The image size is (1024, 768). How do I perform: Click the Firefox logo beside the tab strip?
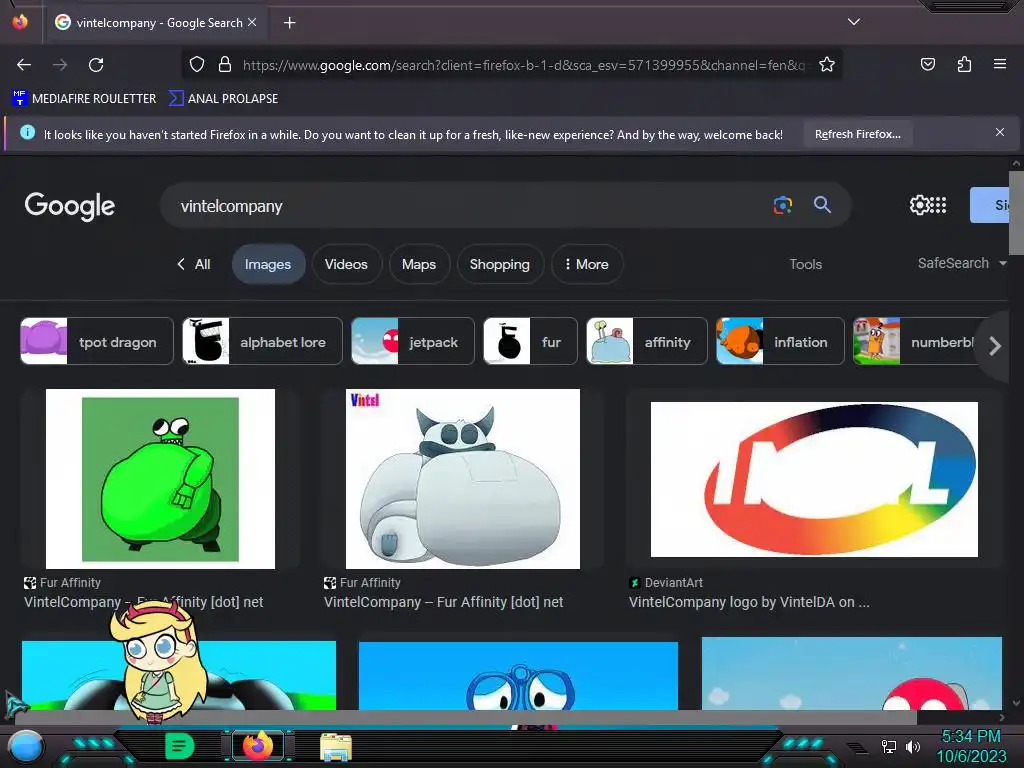point(20,22)
